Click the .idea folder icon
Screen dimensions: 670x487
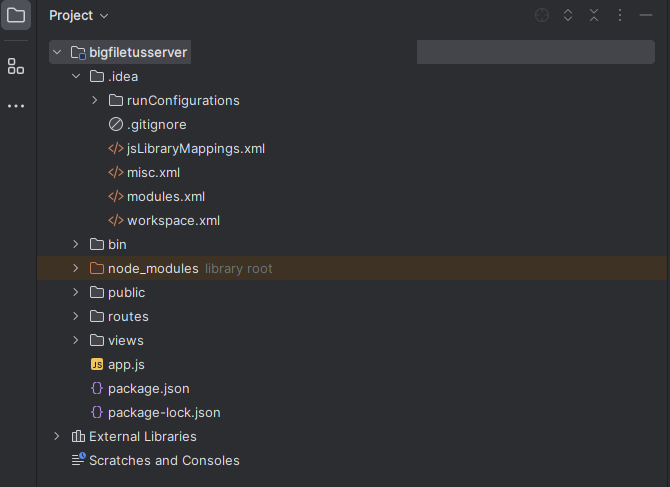pyautogui.click(x=97, y=76)
